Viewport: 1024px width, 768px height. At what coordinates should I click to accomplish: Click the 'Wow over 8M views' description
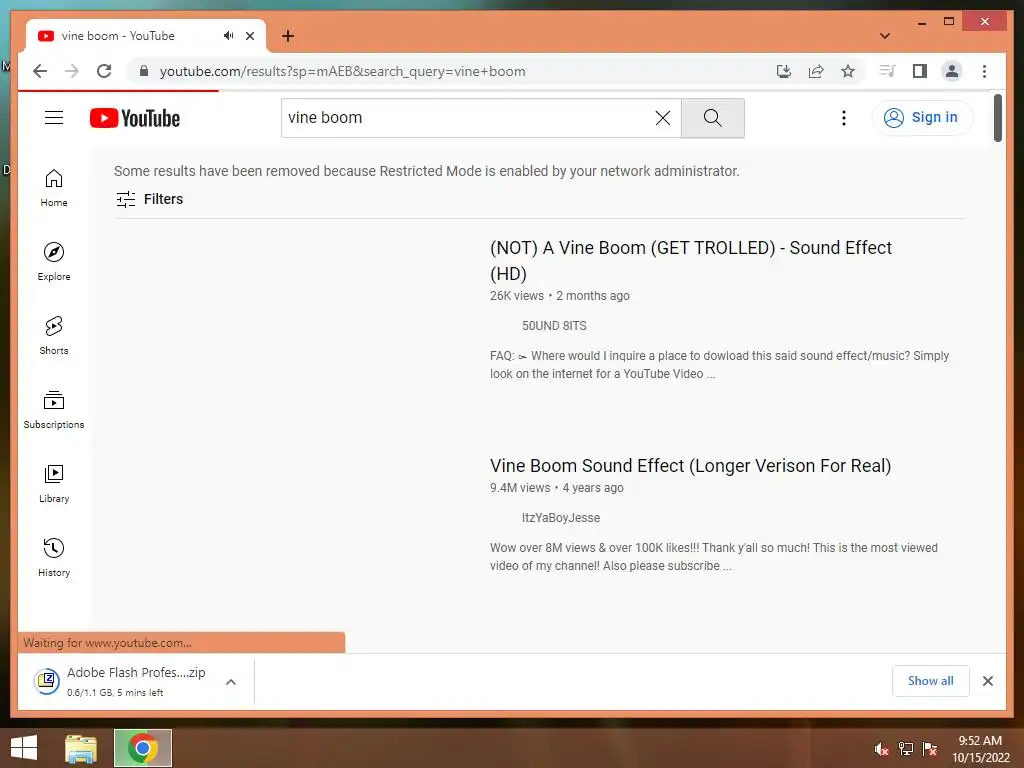(x=714, y=556)
